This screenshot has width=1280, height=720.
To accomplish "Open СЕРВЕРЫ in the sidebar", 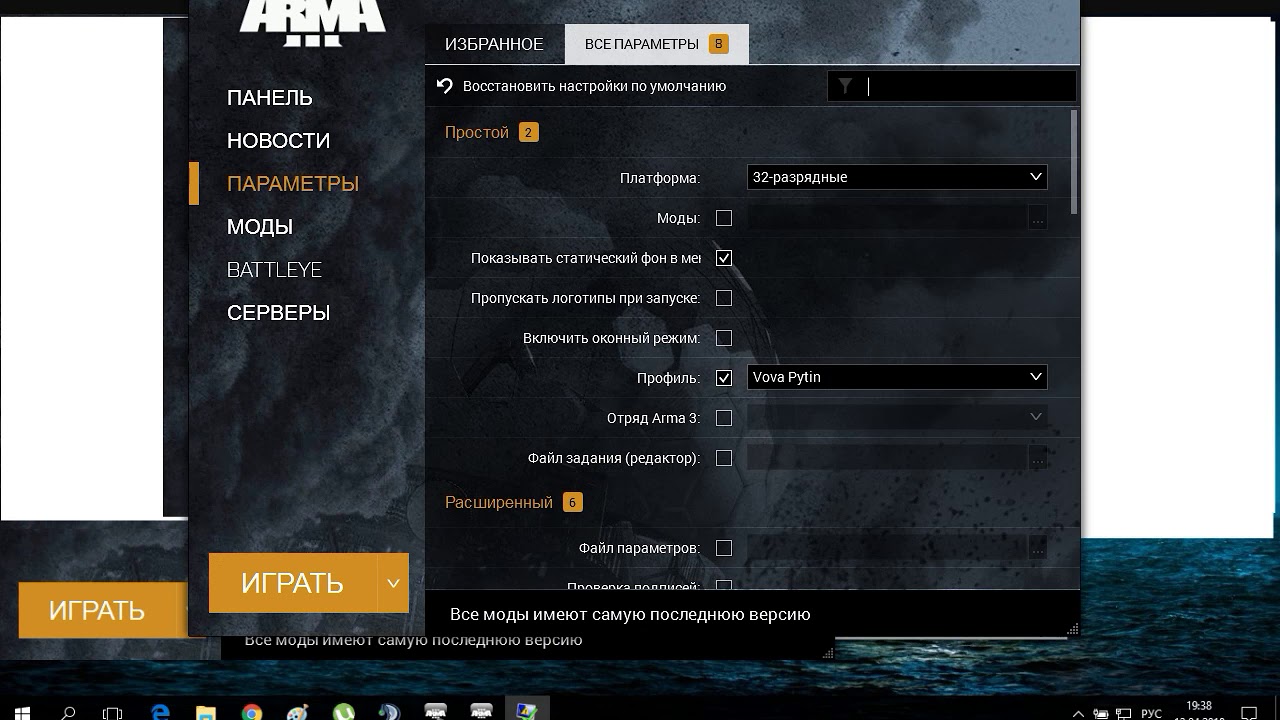I will 278,313.
